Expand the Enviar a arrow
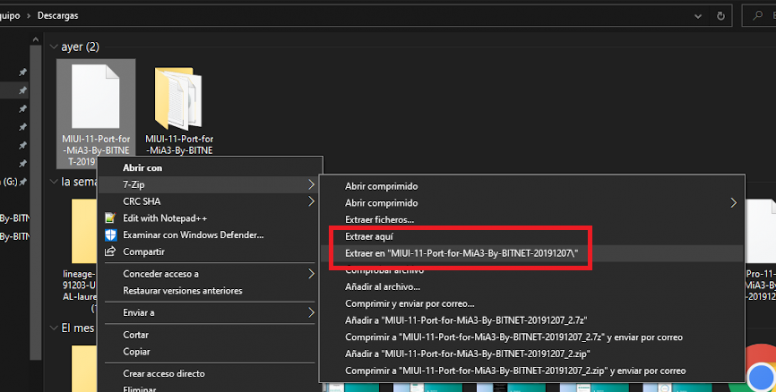The height and width of the screenshot is (392, 776). pyautogui.click(x=311, y=313)
